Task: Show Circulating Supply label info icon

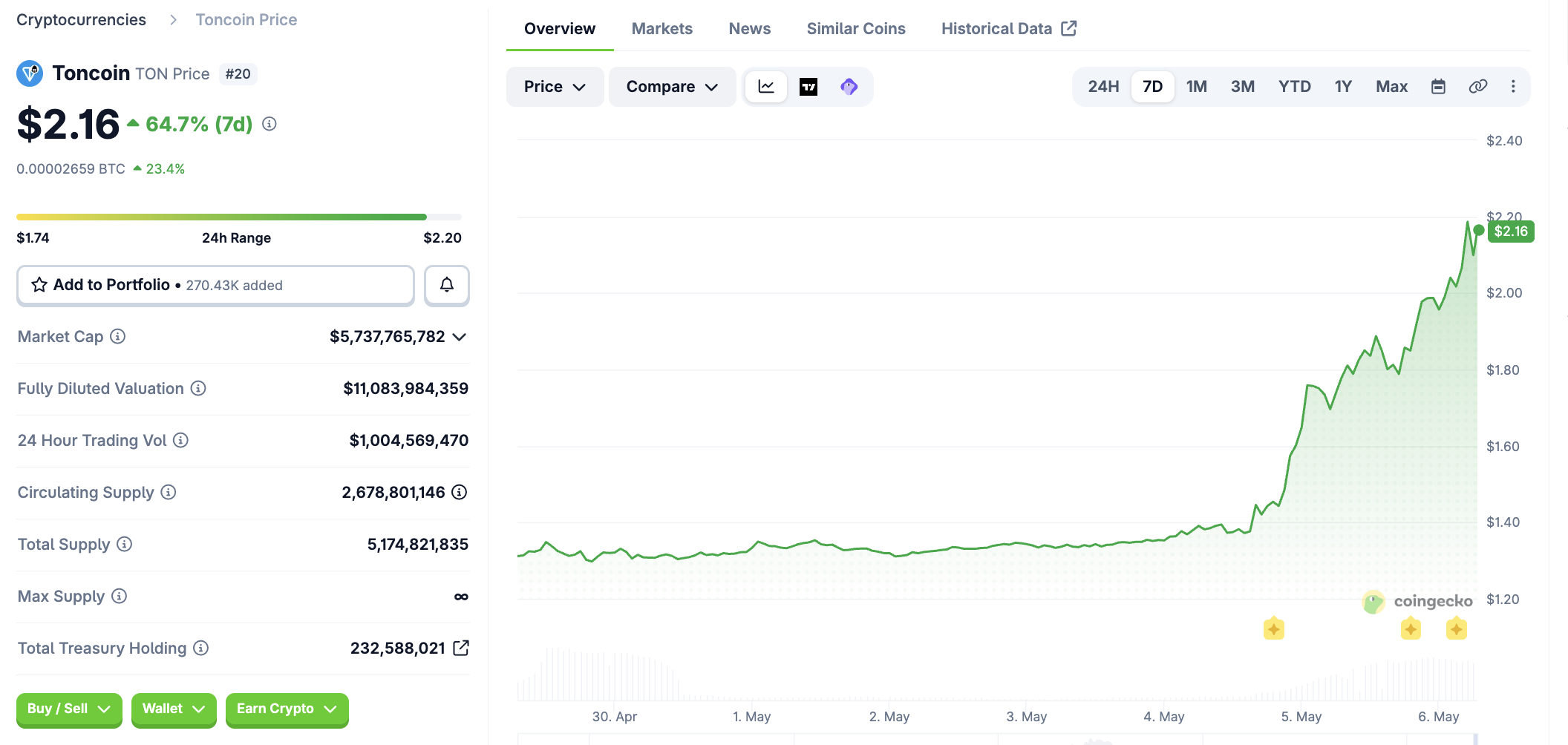Action: point(169,492)
